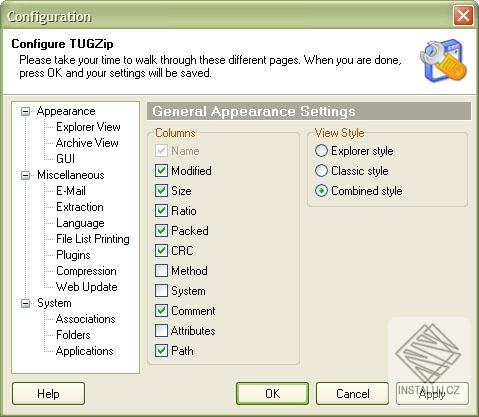Uncheck the Modified column checkbox
The image size is (479, 417).
(161, 171)
